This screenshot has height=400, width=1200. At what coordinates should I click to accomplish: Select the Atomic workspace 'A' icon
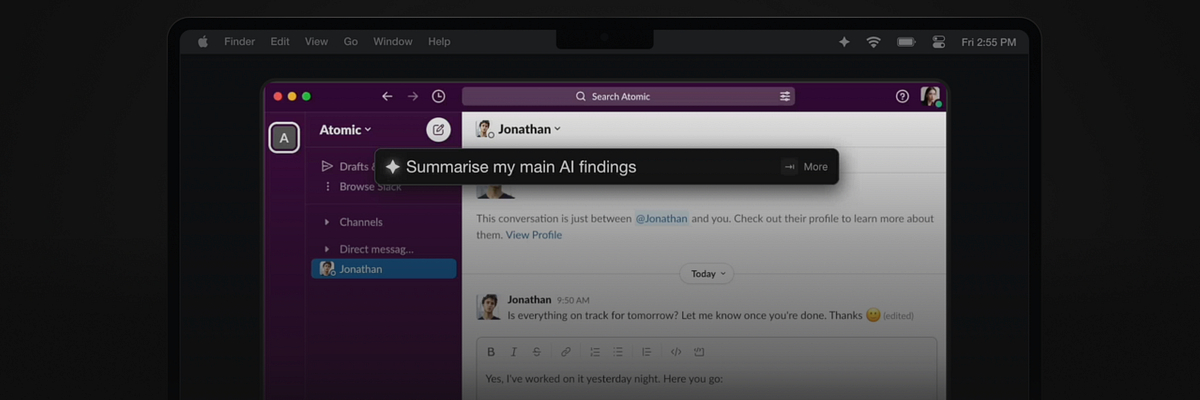coord(284,138)
